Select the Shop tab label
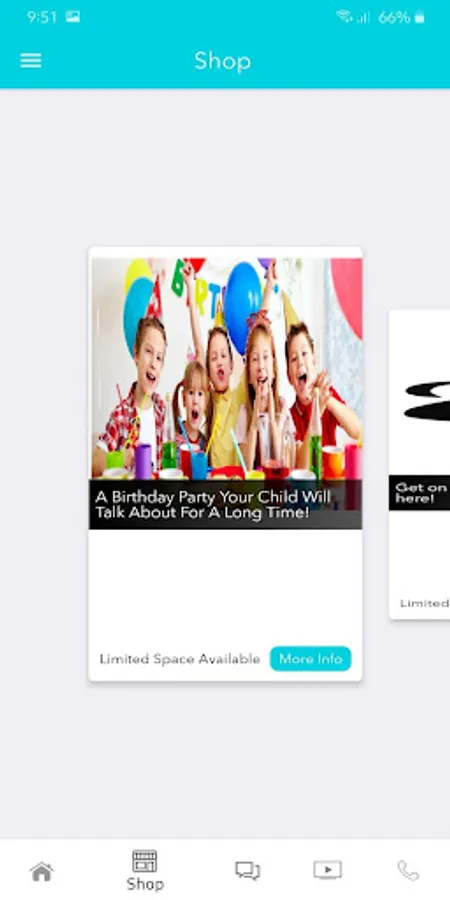Image resolution: width=450 pixels, height=900 pixels. point(145,884)
